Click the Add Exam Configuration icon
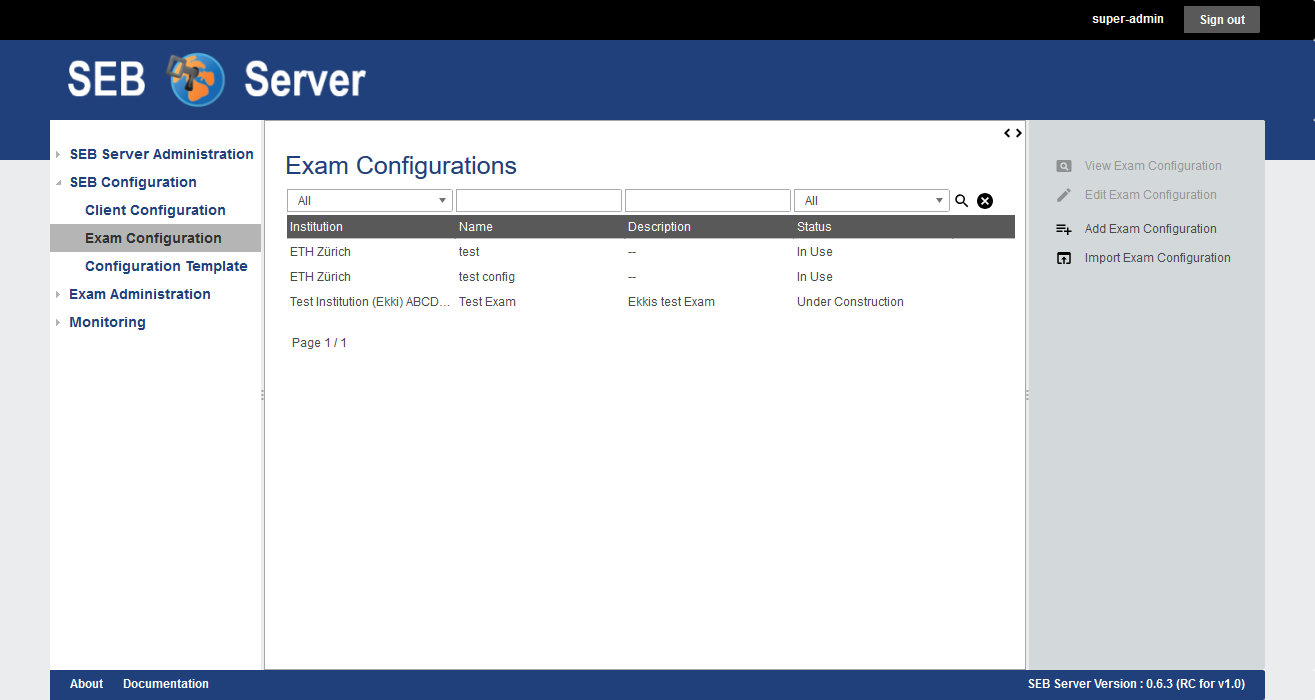 pos(1064,229)
